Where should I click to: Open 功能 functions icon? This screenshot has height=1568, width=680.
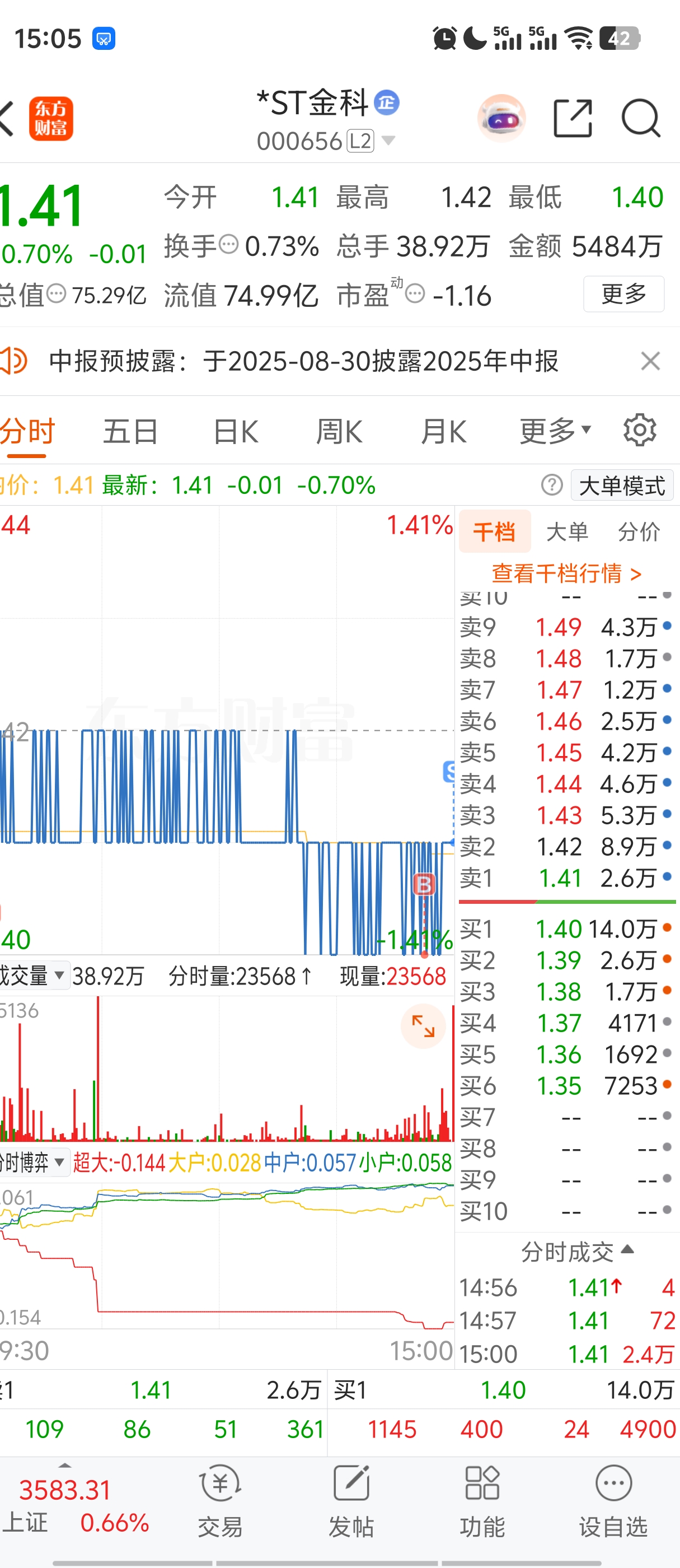click(482, 1502)
